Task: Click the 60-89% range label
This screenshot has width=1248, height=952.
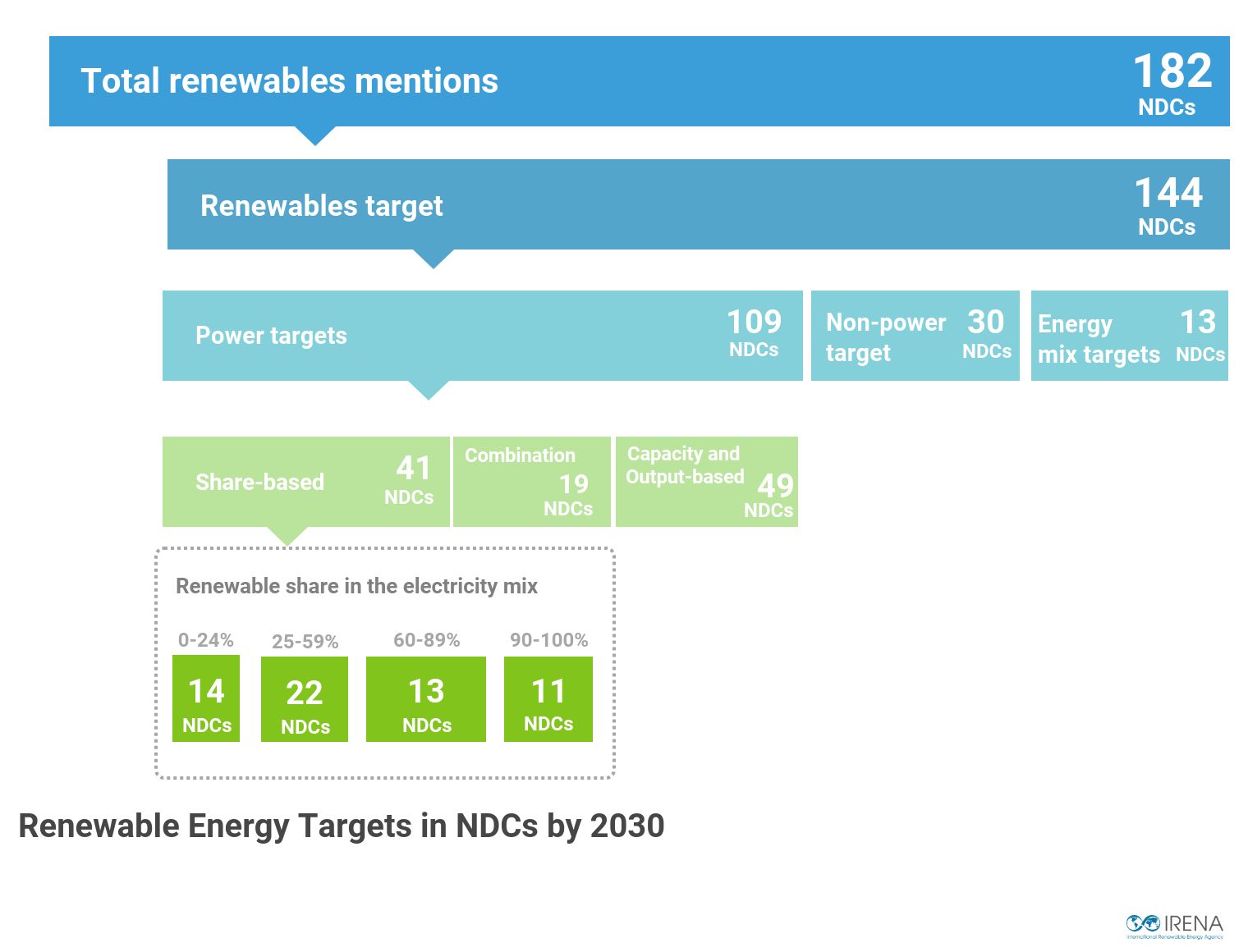Action: pos(427,640)
